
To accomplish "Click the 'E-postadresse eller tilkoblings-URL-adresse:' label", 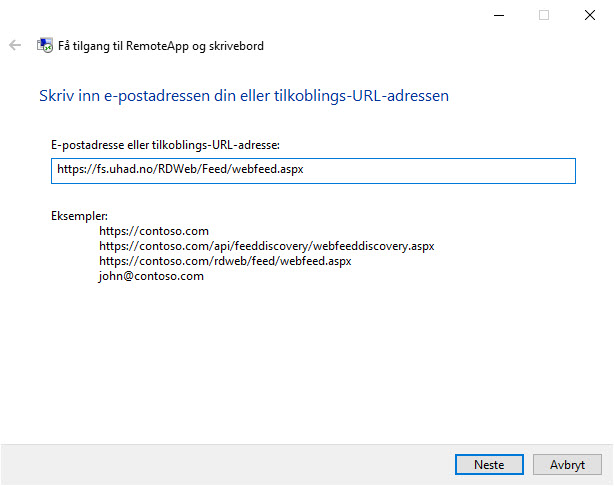I will (165, 145).
